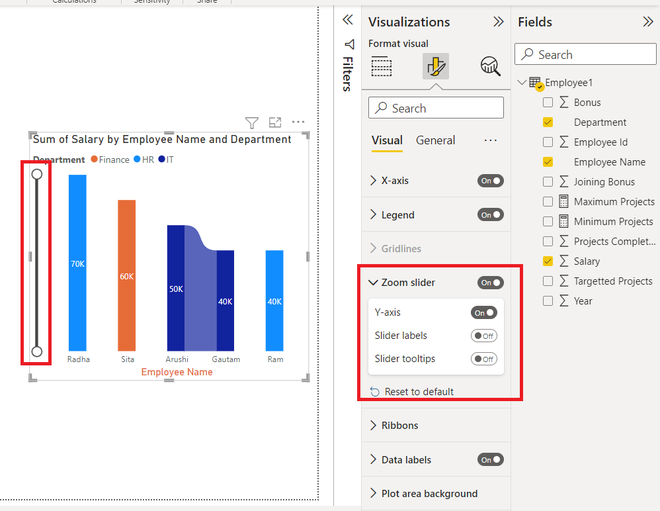
Task: Uncheck the Salary field checkbox
Action: [548, 261]
